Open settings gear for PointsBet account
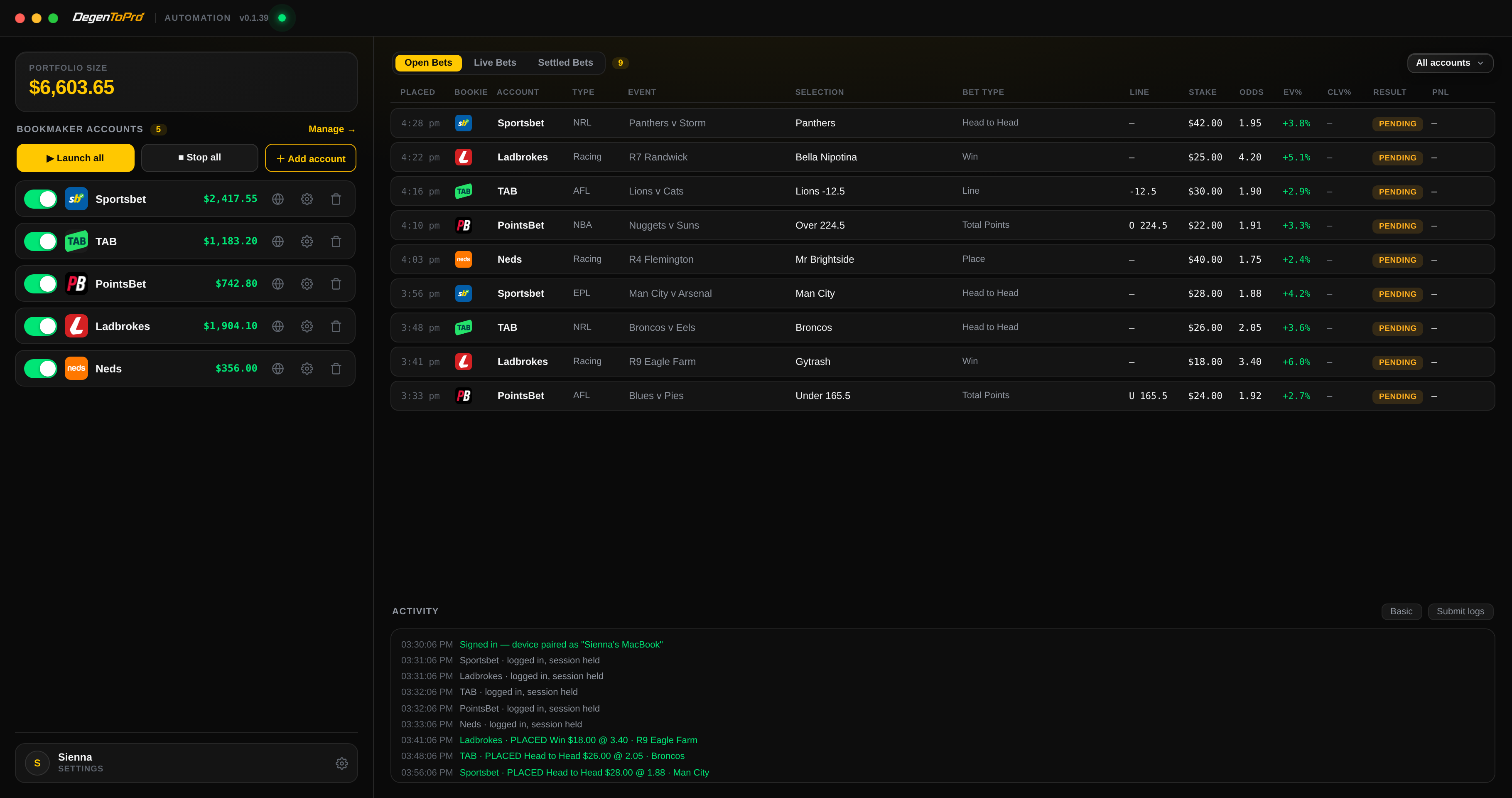1512x798 pixels. tap(307, 283)
